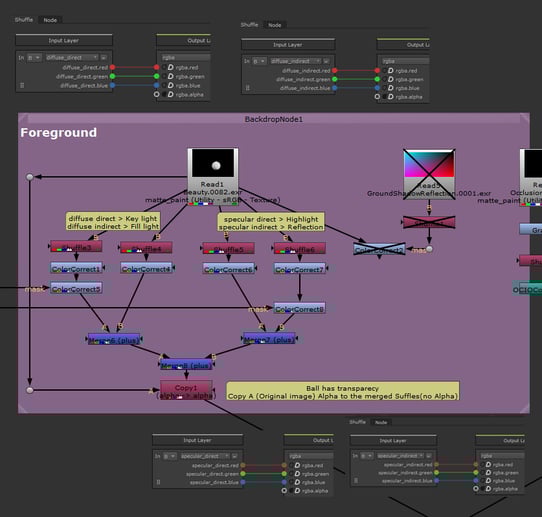Image resolution: width=542 pixels, height=517 pixels.
Task: Open the rgba output layer dropdown for diffuse_indirect
Action: (x=405, y=61)
